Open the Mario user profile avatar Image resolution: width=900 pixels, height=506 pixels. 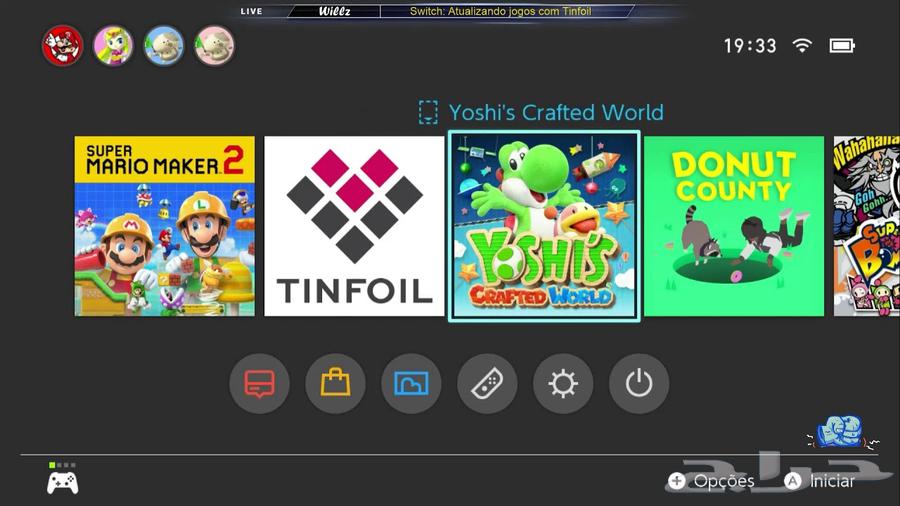[63, 45]
